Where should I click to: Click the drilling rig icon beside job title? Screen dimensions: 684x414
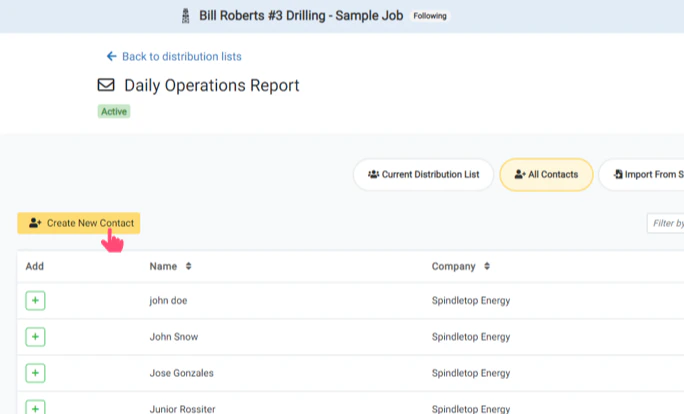(x=185, y=16)
